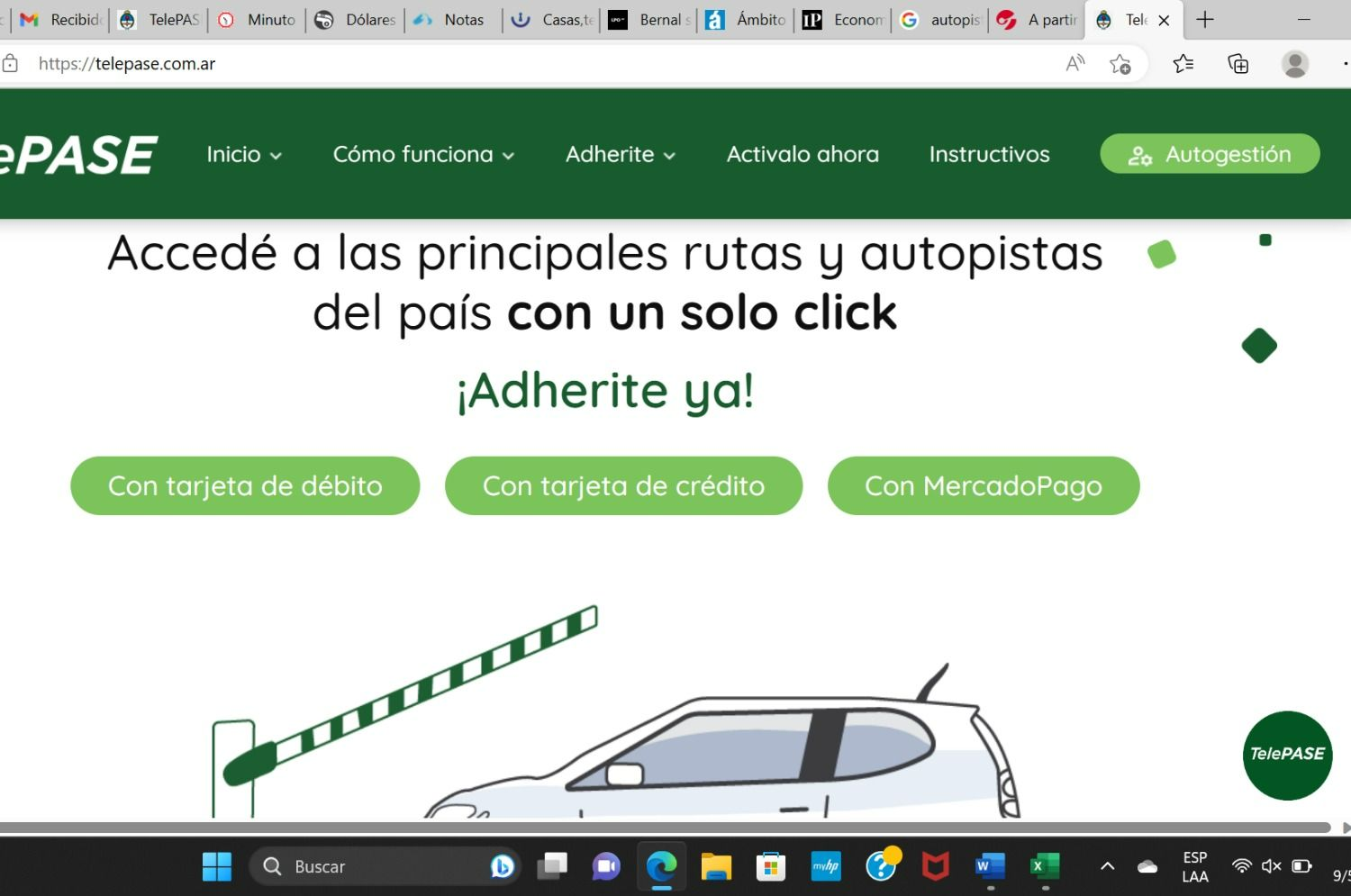Image resolution: width=1351 pixels, height=896 pixels.
Task: Show hidden system tray icons
Action: (x=1108, y=866)
